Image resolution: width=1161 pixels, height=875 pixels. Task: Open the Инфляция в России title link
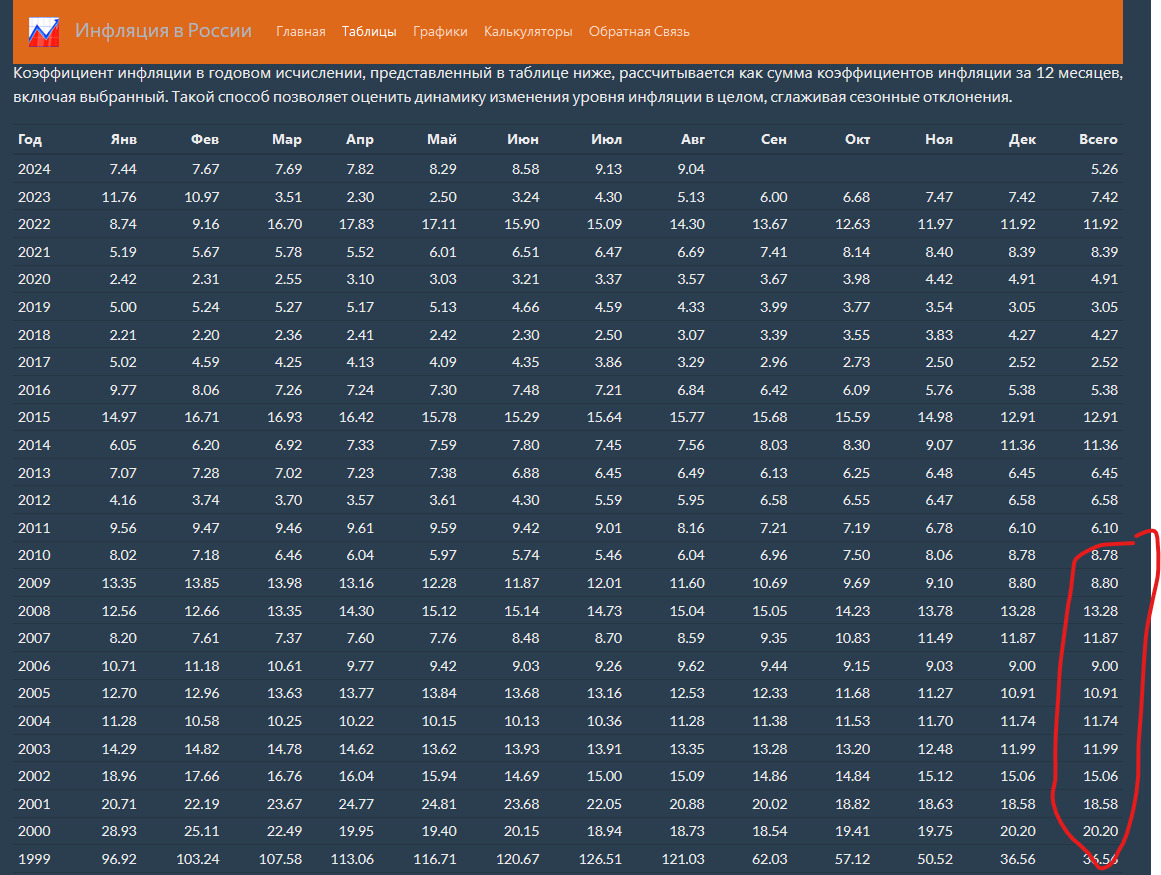(x=163, y=30)
